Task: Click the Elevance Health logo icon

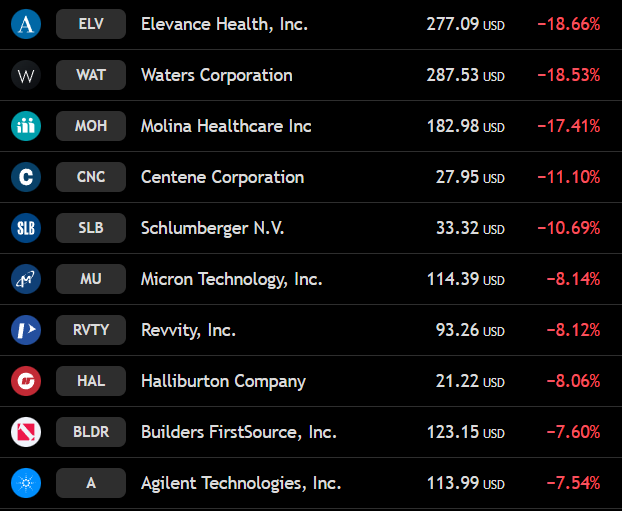Action: click(26, 24)
